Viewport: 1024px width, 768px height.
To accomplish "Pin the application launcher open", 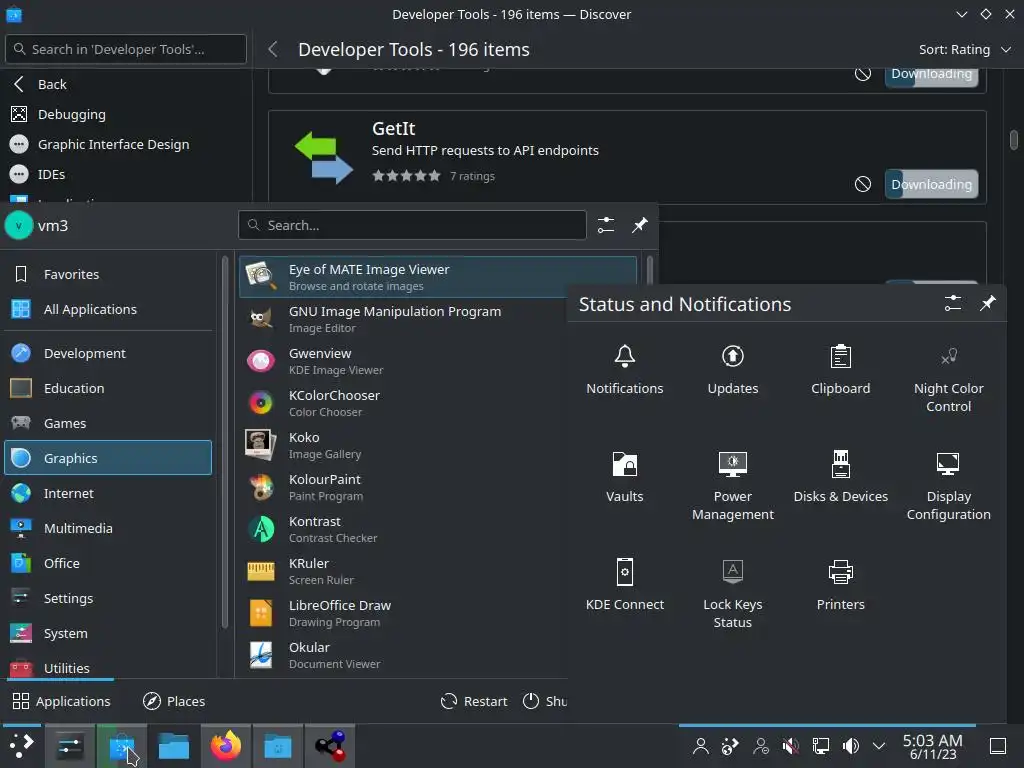I will [x=639, y=225].
